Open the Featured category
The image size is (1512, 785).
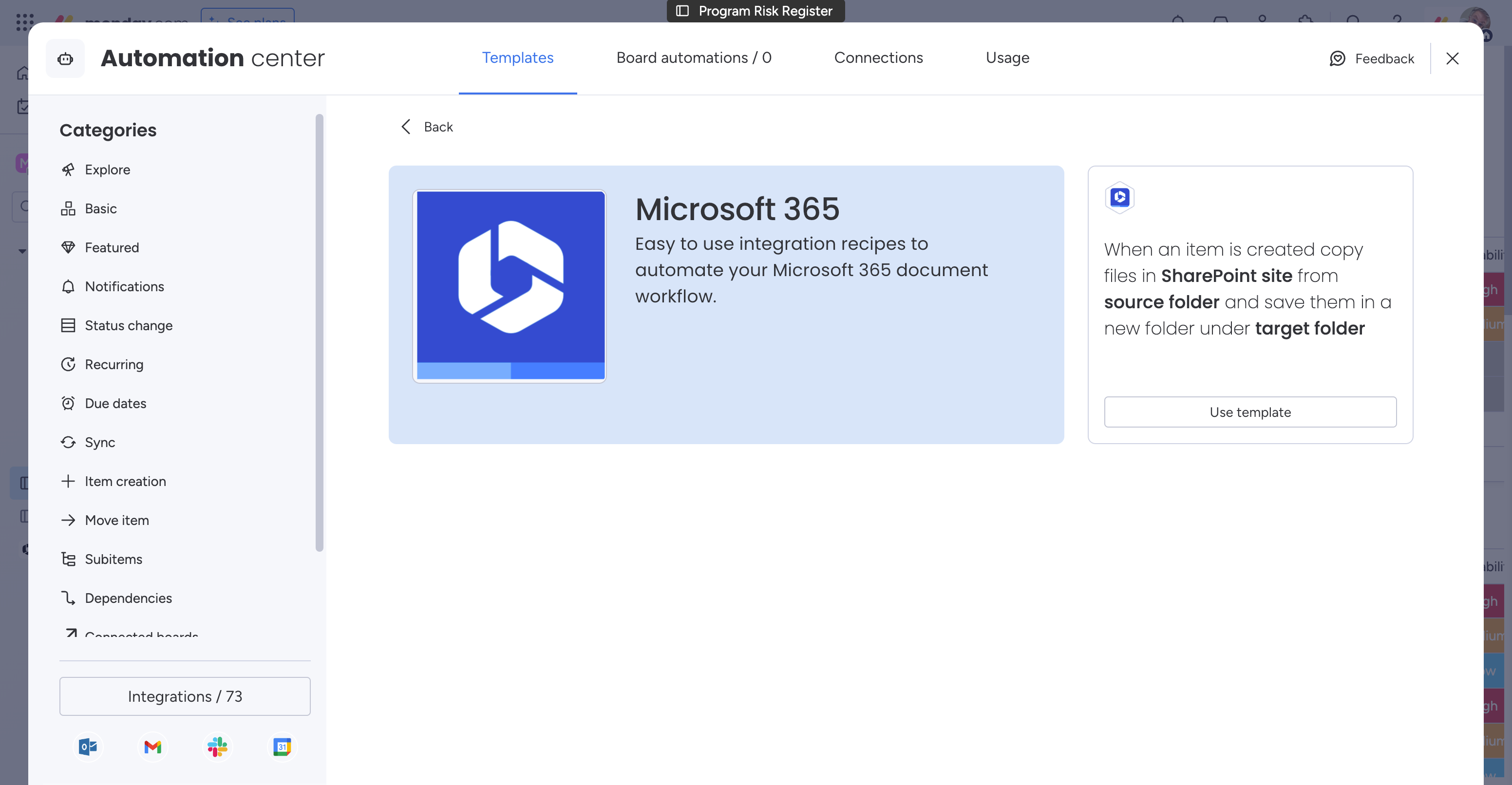(x=112, y=247)
